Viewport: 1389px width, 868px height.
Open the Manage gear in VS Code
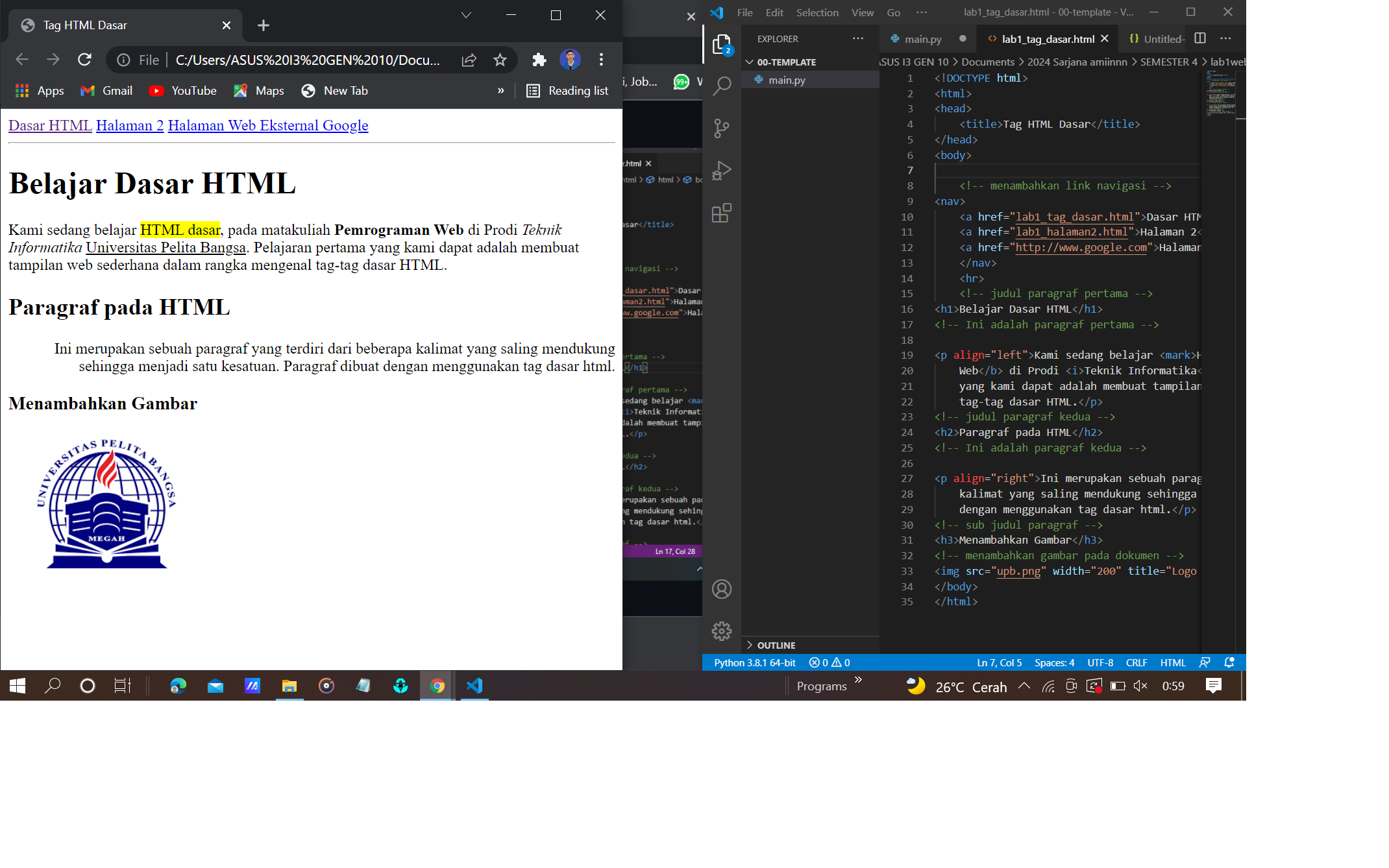pyautogui.click(x=721, y=631)
